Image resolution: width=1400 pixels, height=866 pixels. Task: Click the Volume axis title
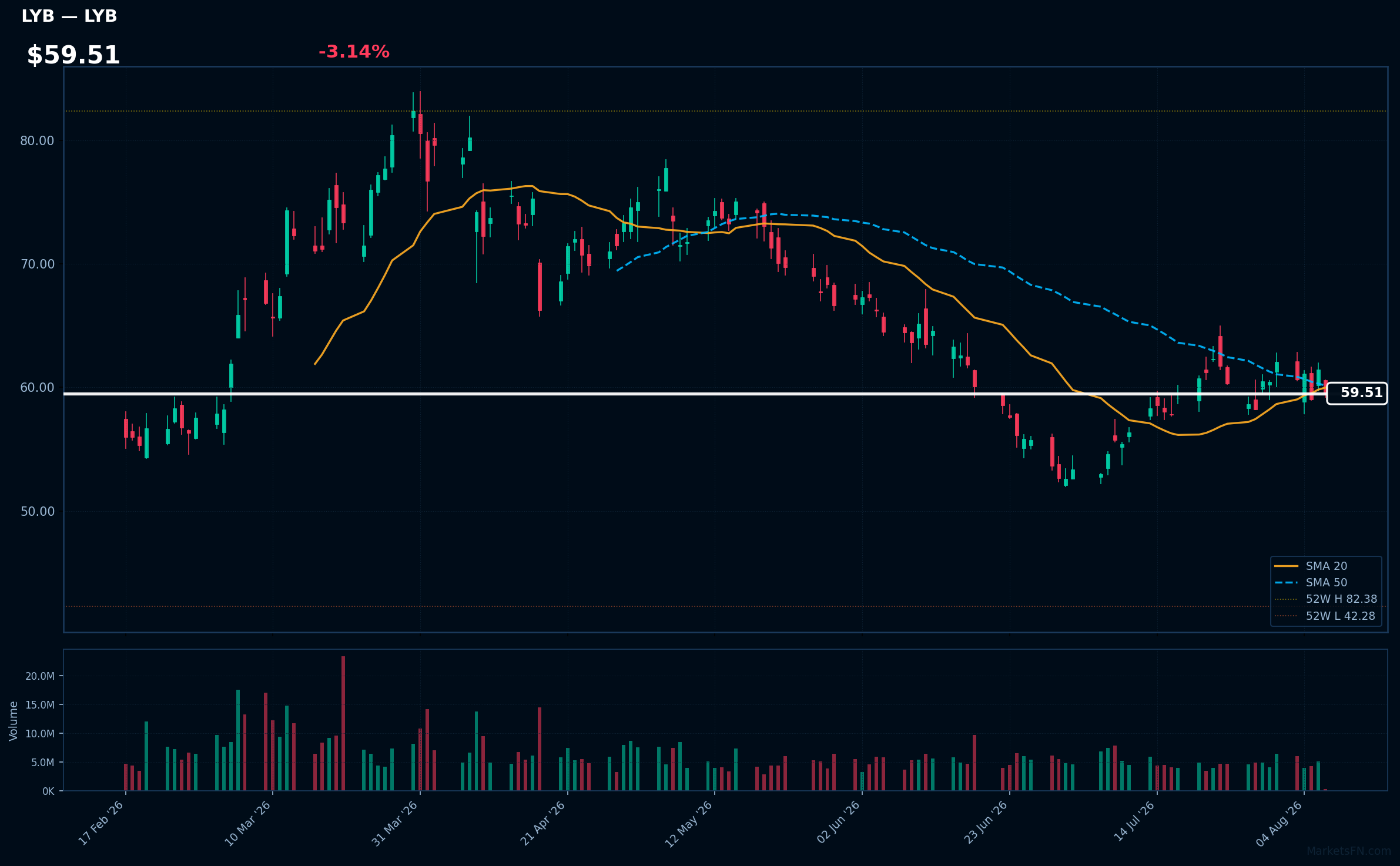click(x=14, y=721)
